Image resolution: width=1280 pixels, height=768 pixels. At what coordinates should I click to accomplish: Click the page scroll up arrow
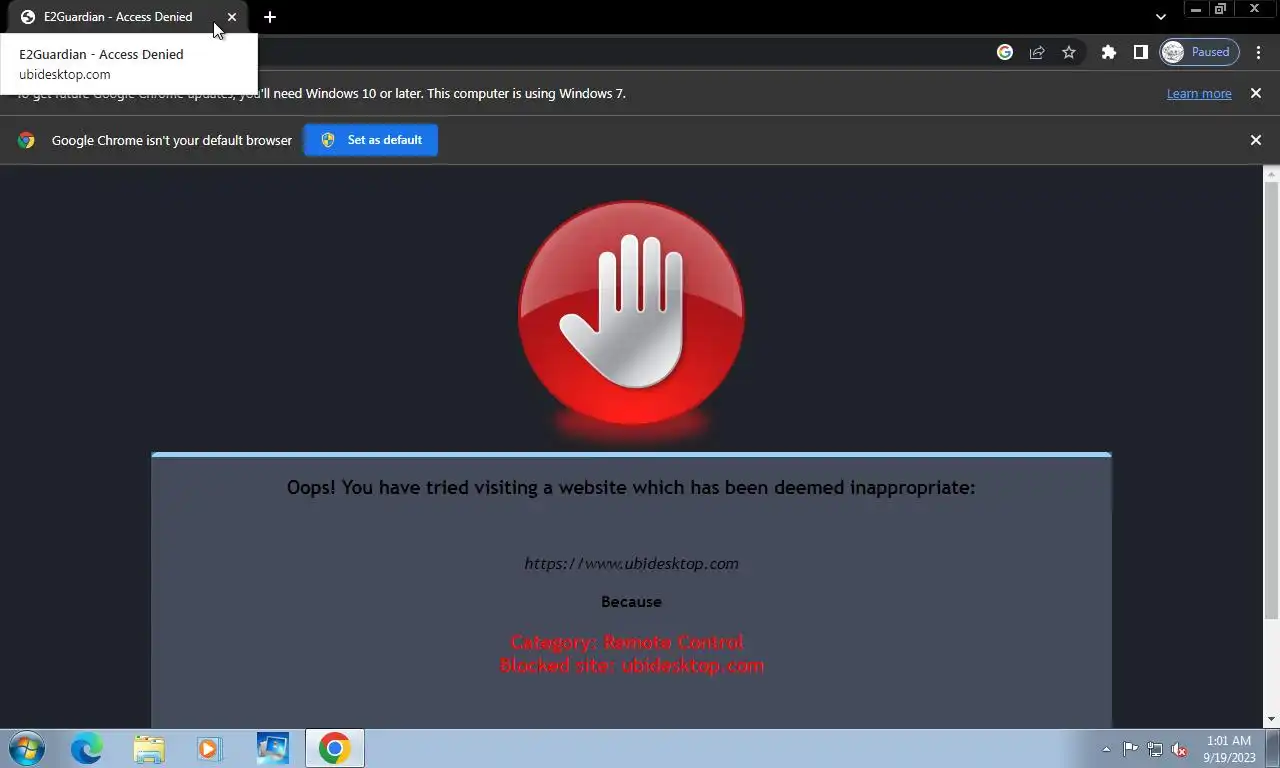pos(1271,174)
